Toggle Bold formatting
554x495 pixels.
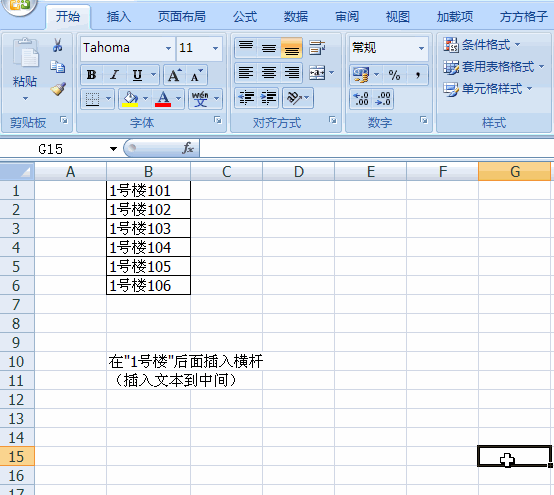tap(92, 75)
